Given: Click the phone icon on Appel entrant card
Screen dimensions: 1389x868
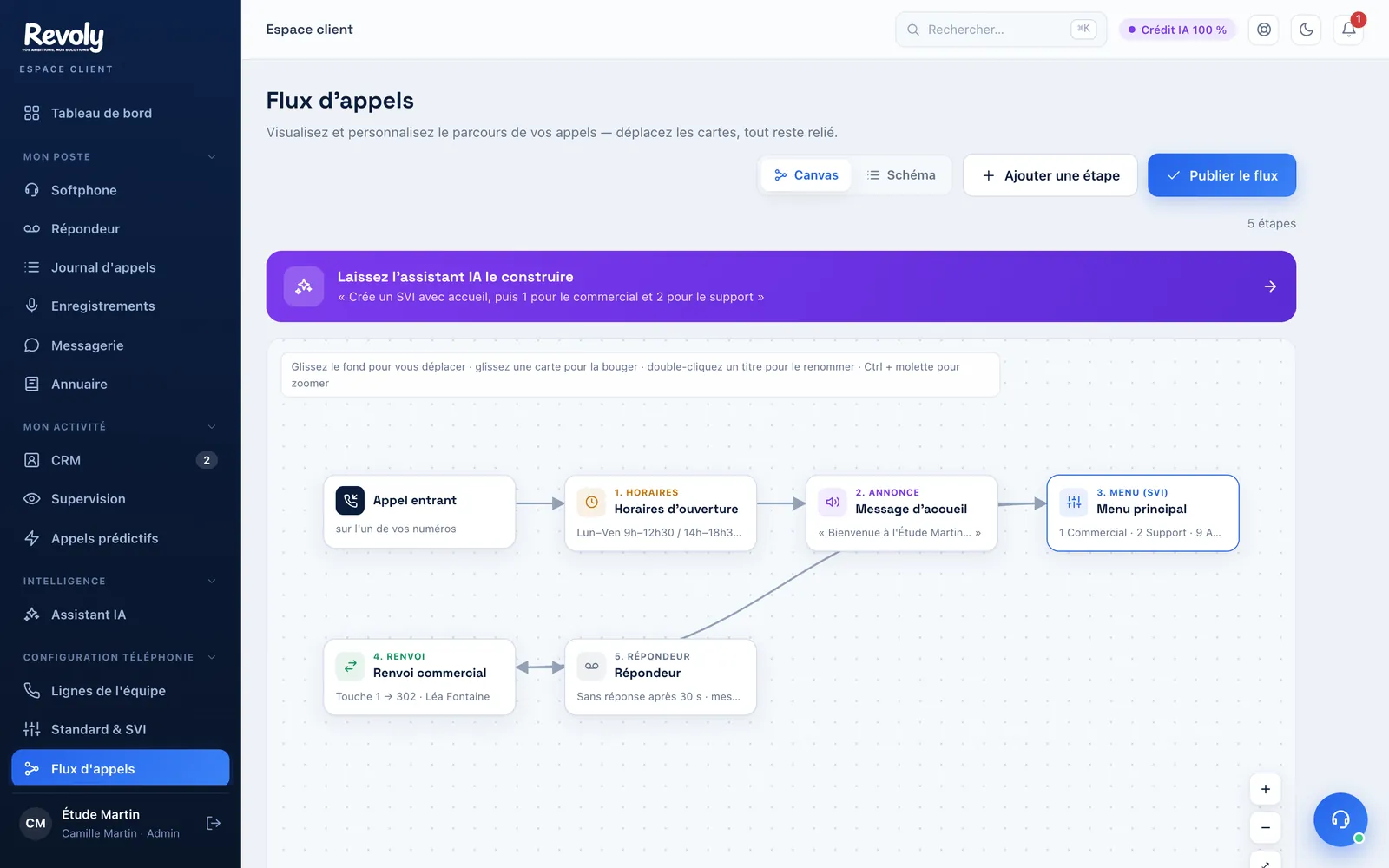Looking at the screenshot, I should coord(350,500).
